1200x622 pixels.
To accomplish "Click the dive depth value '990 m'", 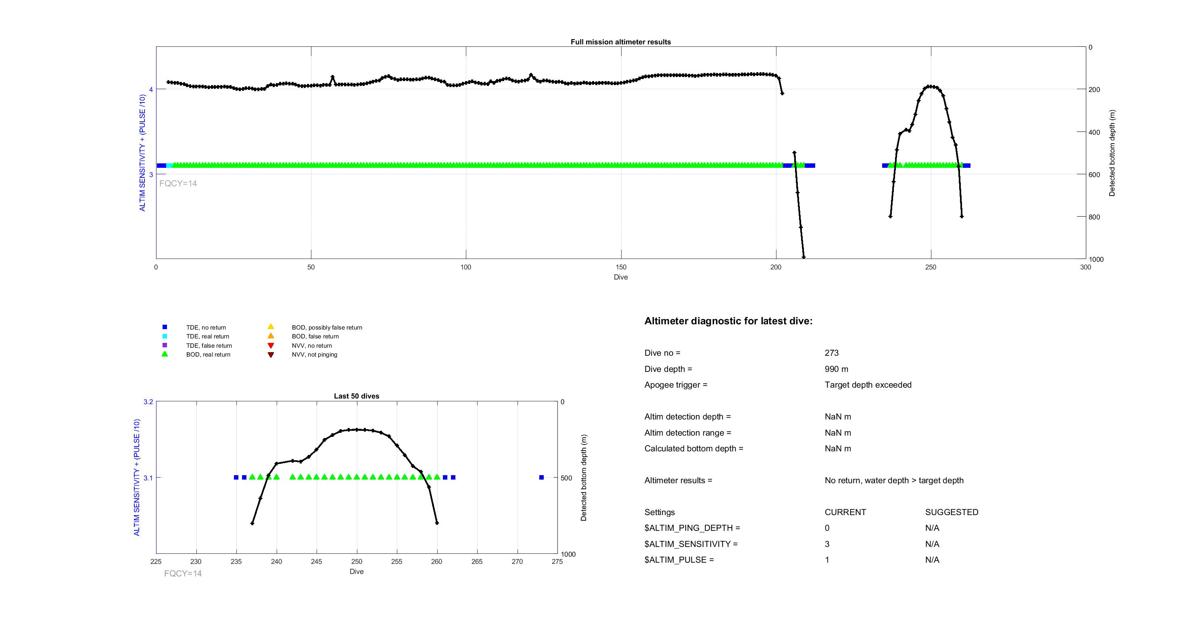I will coord(838,369).
